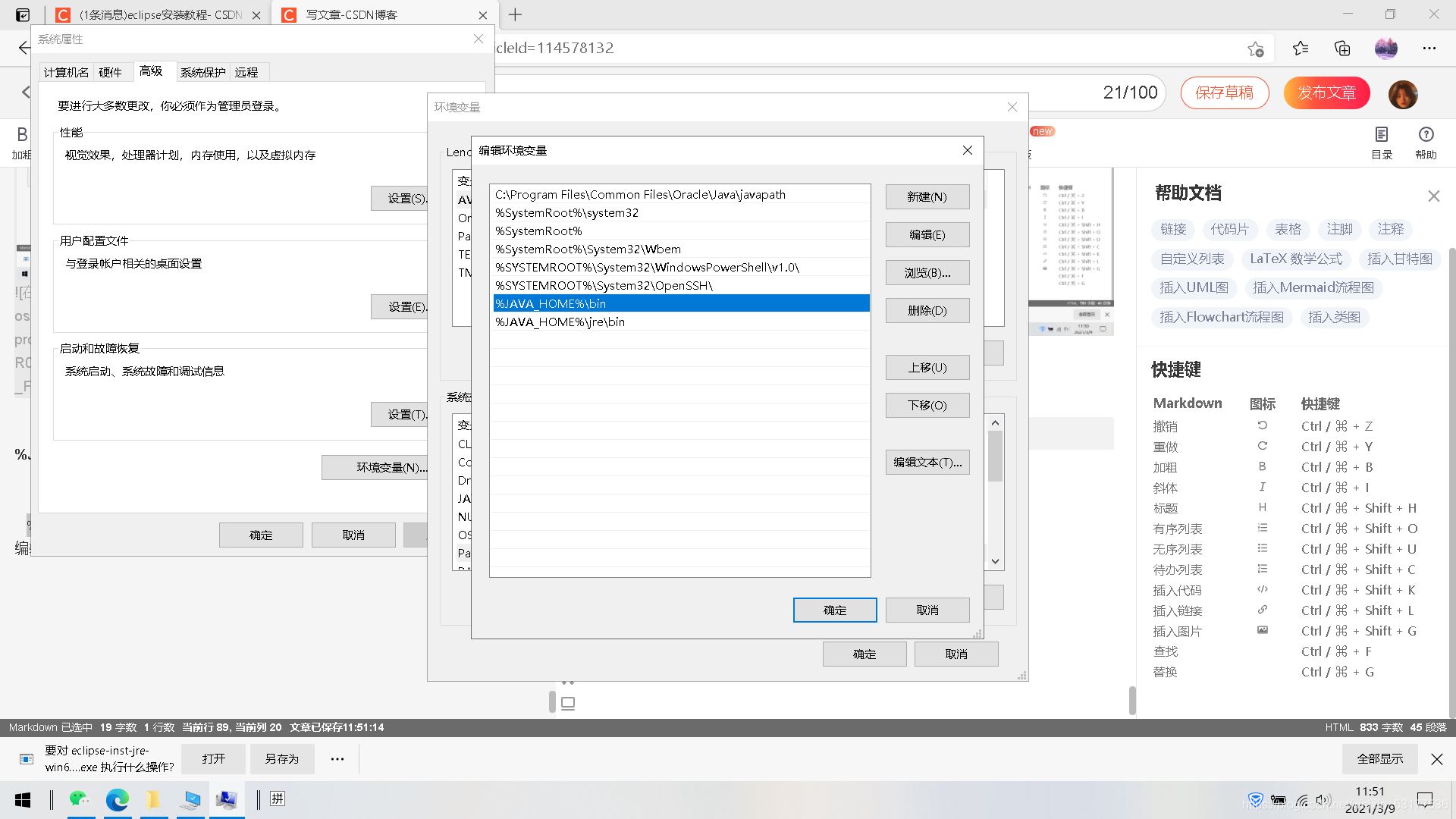This screenshot has width=1456, height=819.
Task: Click 删除(D) in the edit environment variable dialog
Action: 927,310
